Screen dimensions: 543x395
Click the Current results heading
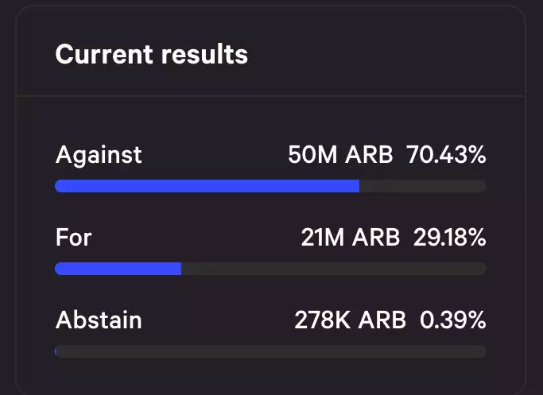pyautogui.click(x=151, y=55)
